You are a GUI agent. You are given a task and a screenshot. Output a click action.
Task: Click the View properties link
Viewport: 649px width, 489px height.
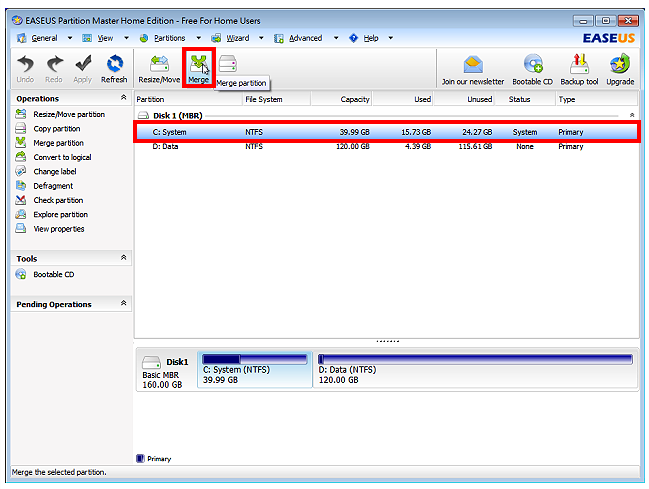(x=59, y=229)
